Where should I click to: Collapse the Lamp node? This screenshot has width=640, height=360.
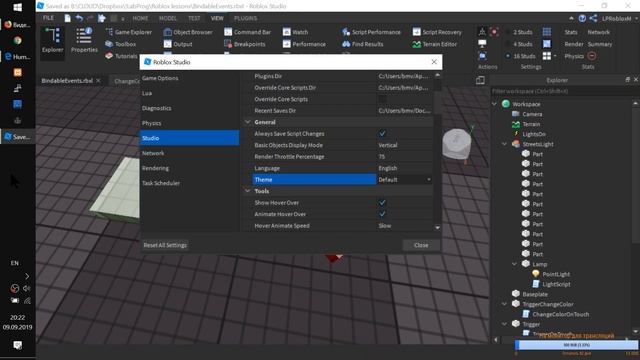coord(514,264)
